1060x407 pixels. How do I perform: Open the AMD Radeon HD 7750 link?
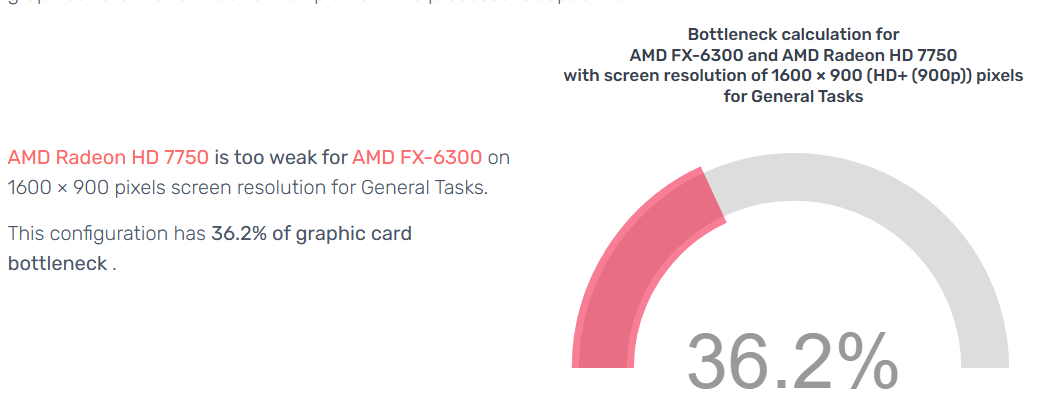[108, 158]
